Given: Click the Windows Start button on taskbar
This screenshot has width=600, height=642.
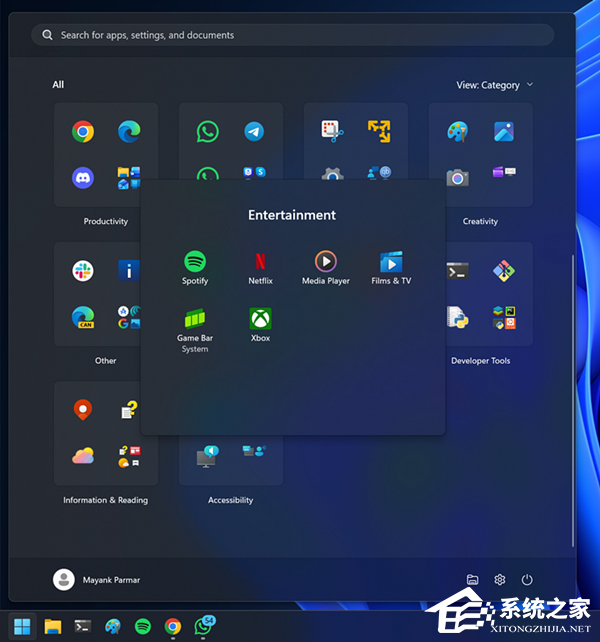Looking at the screenshot, I should pos(22,626).
